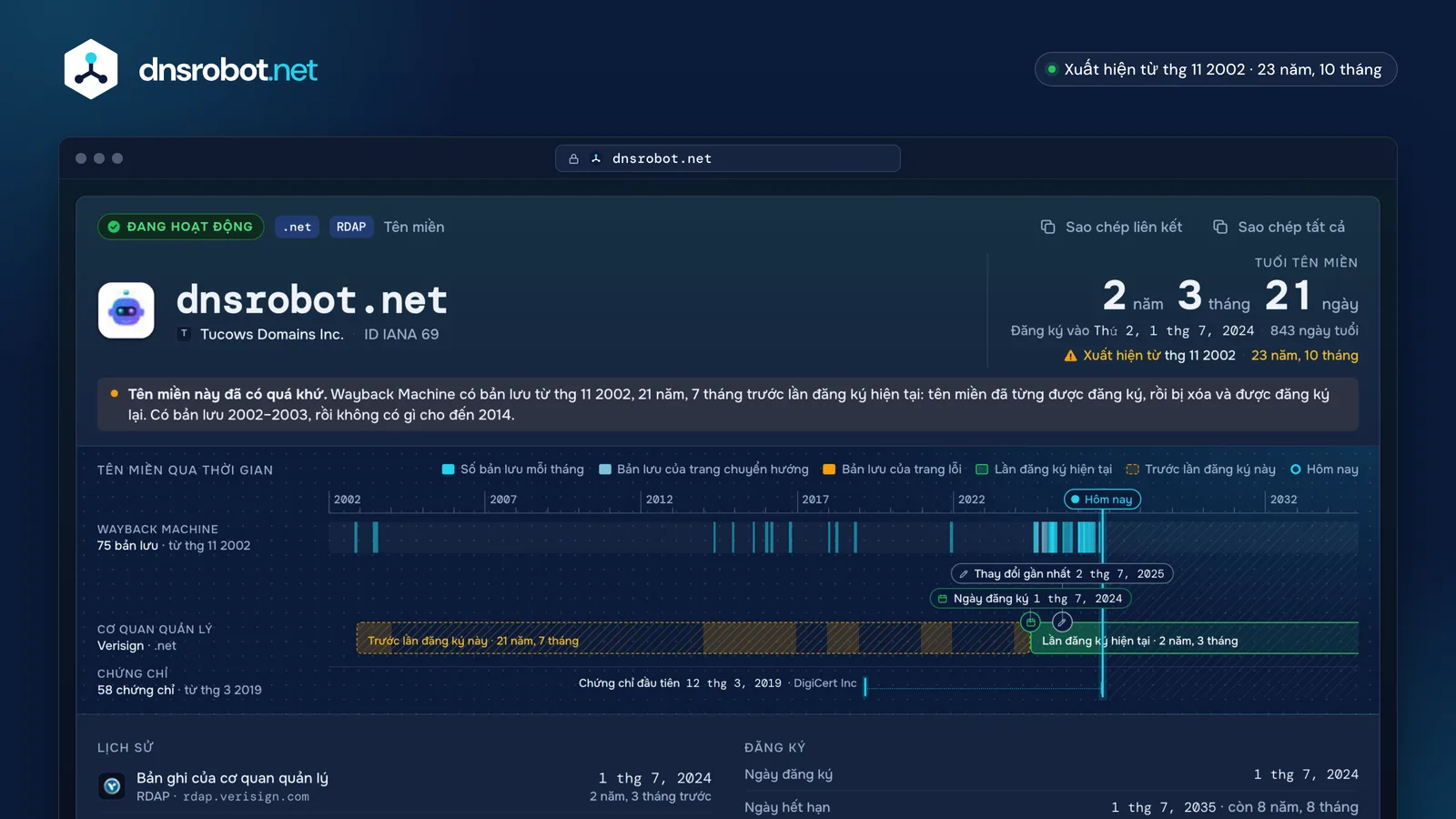Click the Tucows Domains Inc. registrar name
This screenshot has height=819, width=1456.
click(272, 334)
